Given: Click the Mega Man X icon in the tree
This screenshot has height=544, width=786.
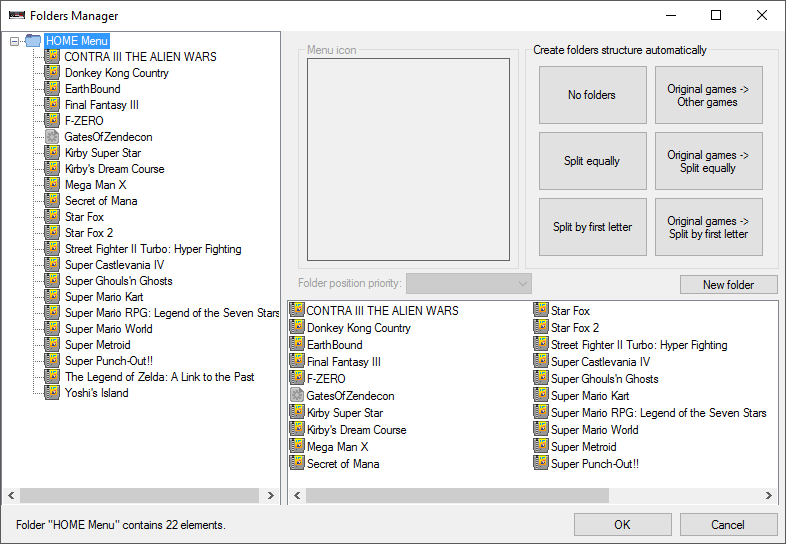Looking at the screenshot, I should tap(52, 185).
